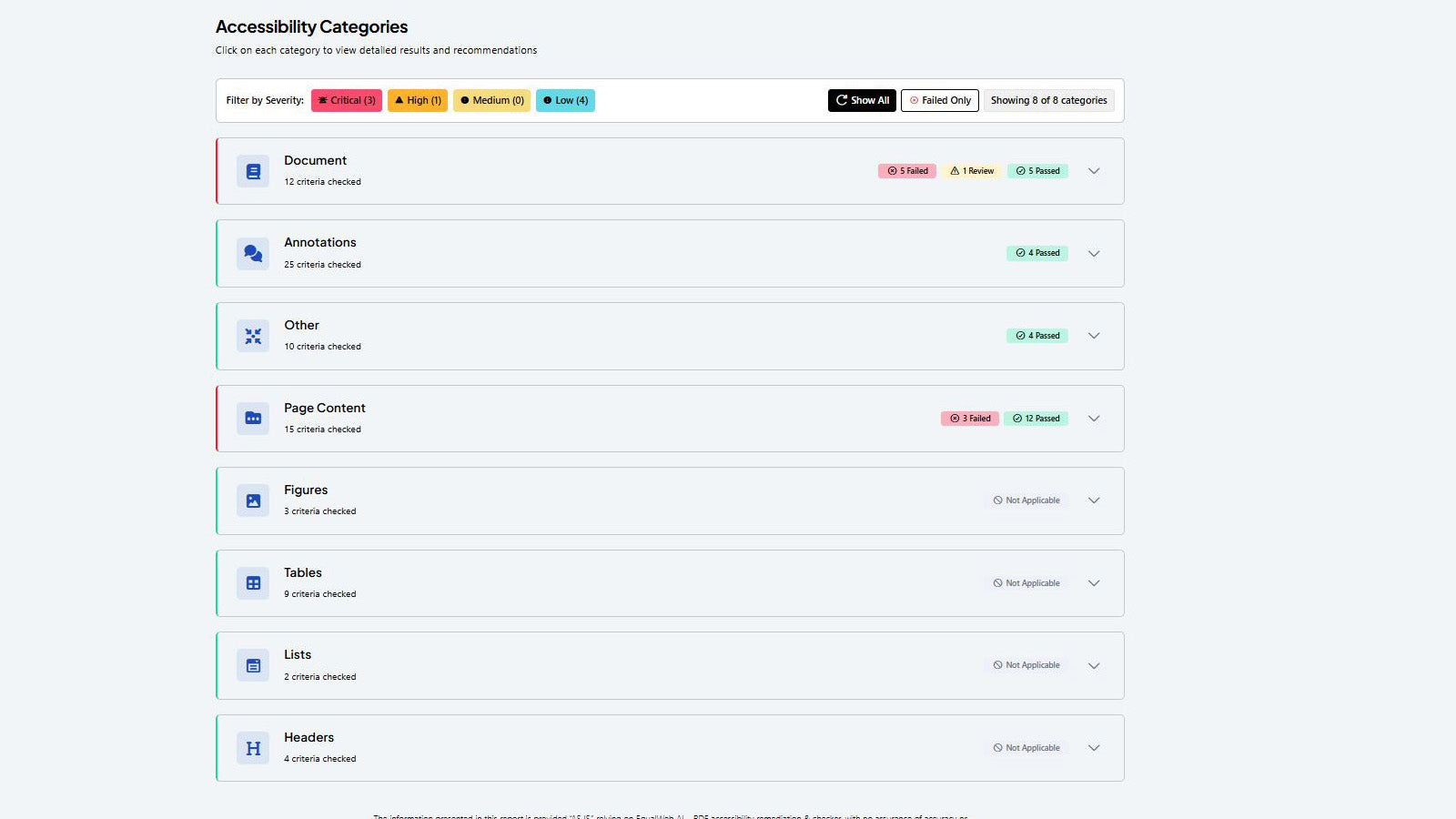Screen dimensions: 1456x819
Task: Expand the Document category chevron
Action: pyautogui.click(x=1094, y=171)
